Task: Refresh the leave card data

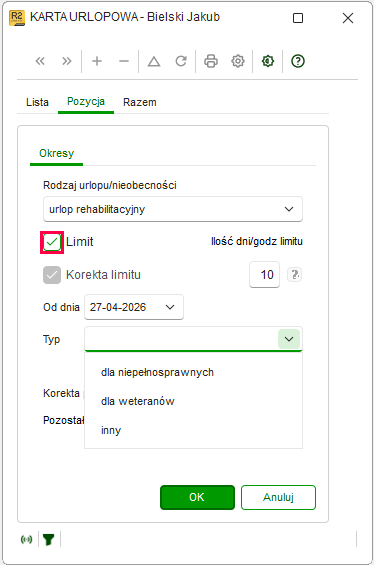Action: (181, 61)
